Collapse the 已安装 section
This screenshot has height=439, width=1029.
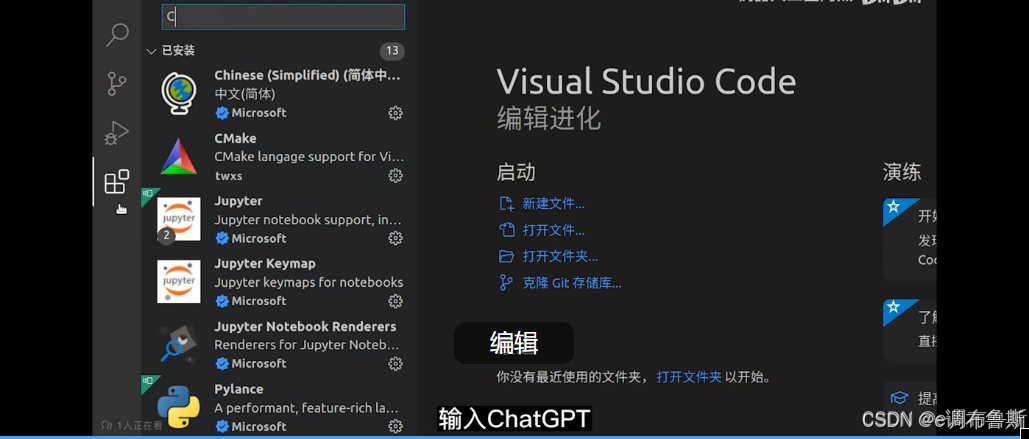[x=151, y=51]
